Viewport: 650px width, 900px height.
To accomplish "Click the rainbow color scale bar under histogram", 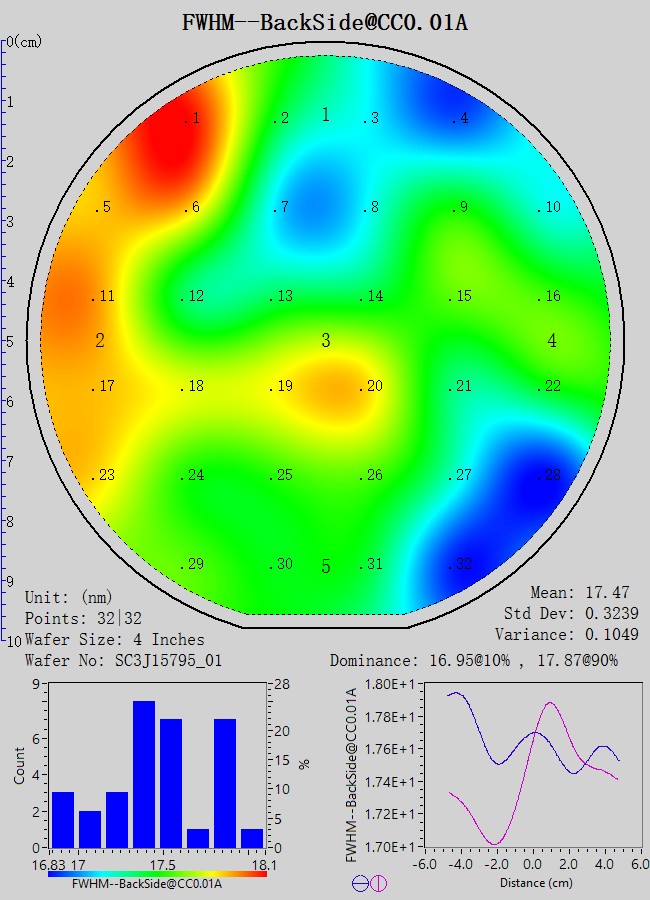I will click(x=157, y=873).
